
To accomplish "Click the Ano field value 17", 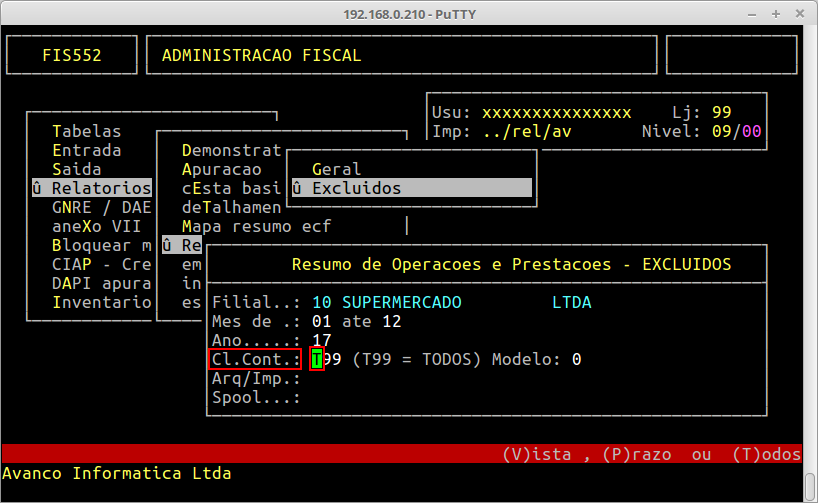I will click(321, 340).
